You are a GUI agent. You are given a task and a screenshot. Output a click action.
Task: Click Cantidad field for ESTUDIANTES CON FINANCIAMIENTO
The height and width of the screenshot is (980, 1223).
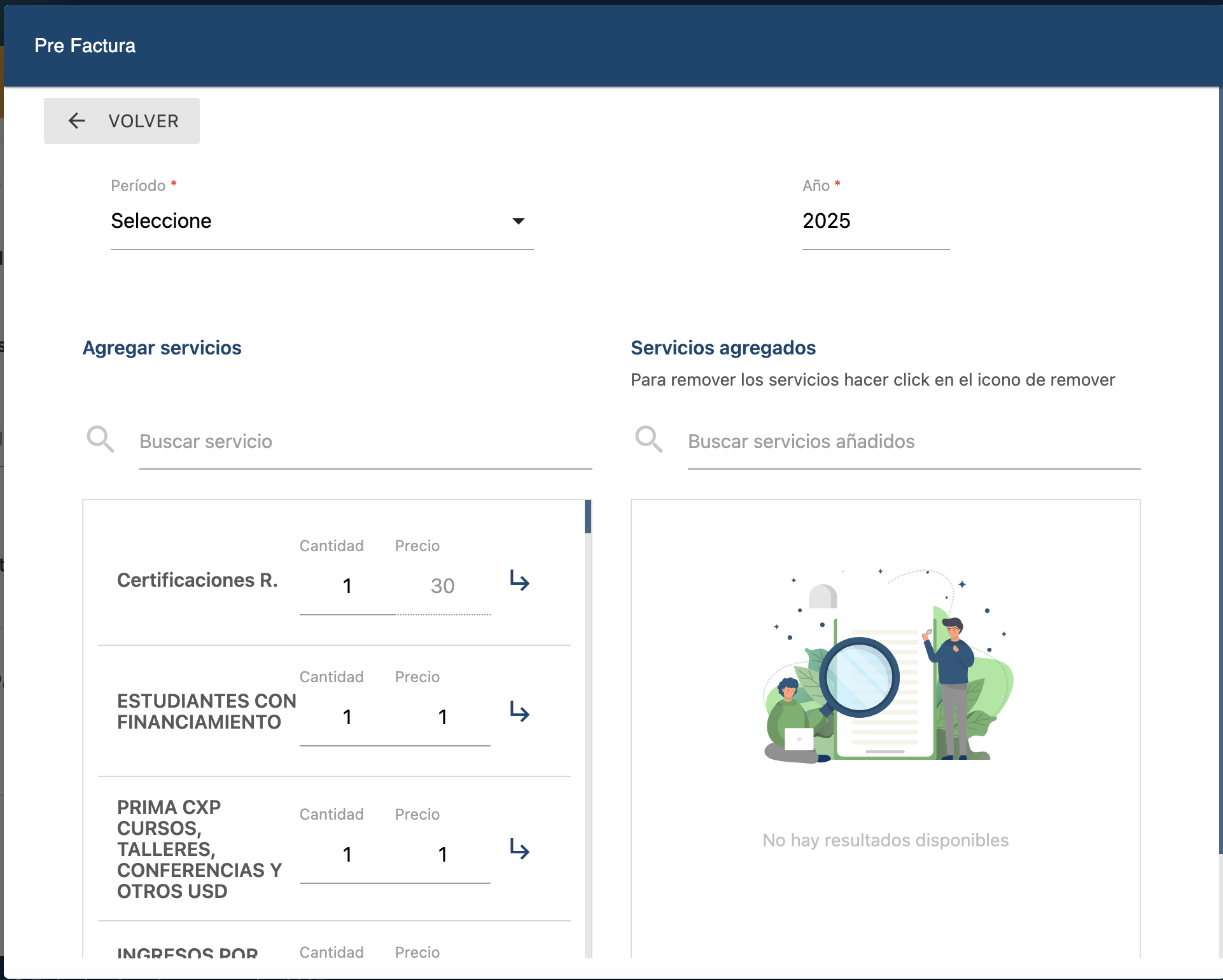click(x=347, y=717)
